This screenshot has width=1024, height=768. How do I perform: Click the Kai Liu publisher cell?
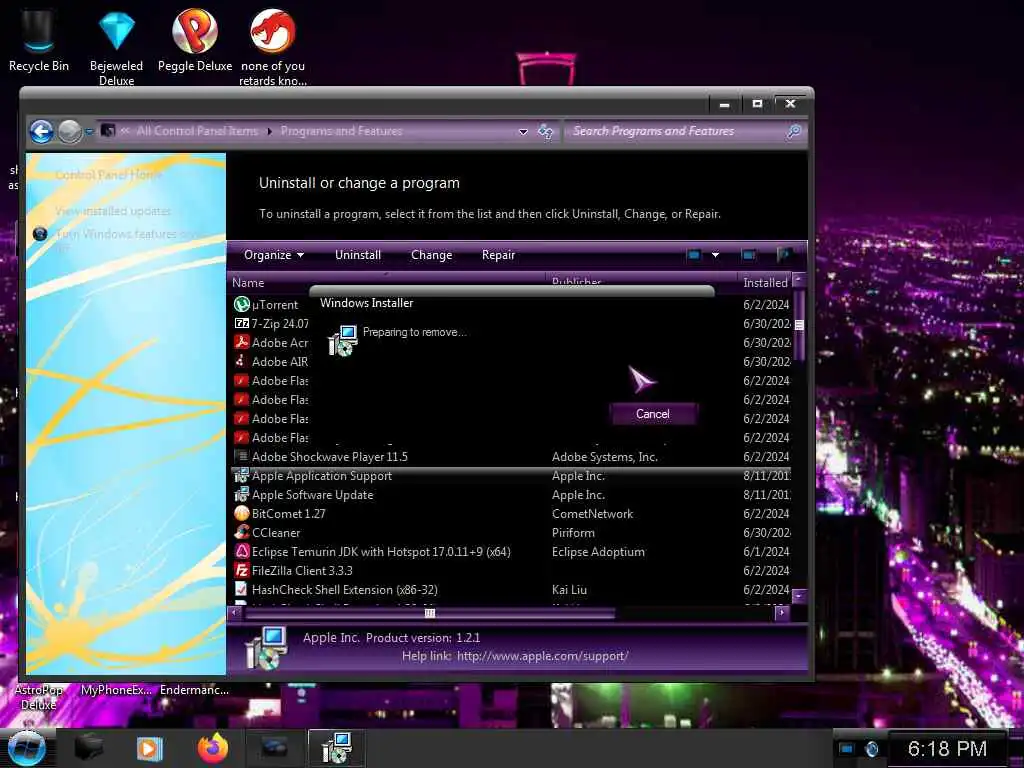[569, 589]
